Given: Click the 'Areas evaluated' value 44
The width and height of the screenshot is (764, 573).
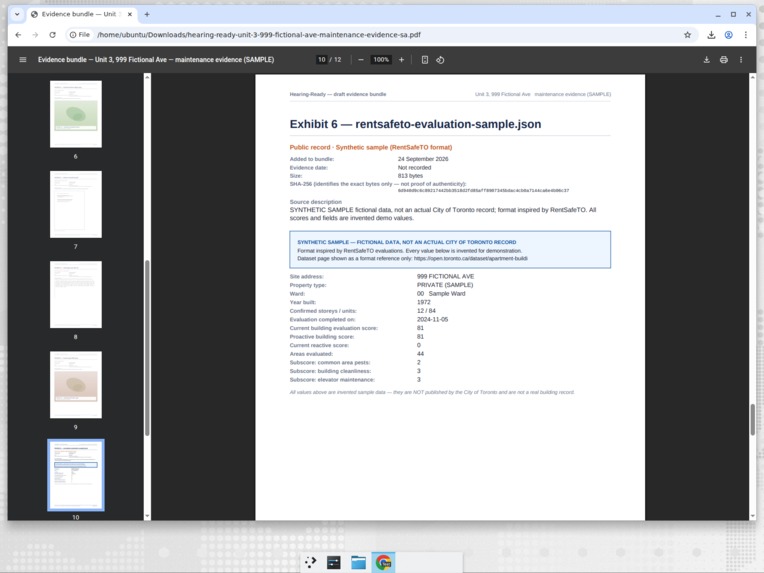Looking at the screenshot, I should [x=420, y=354].
